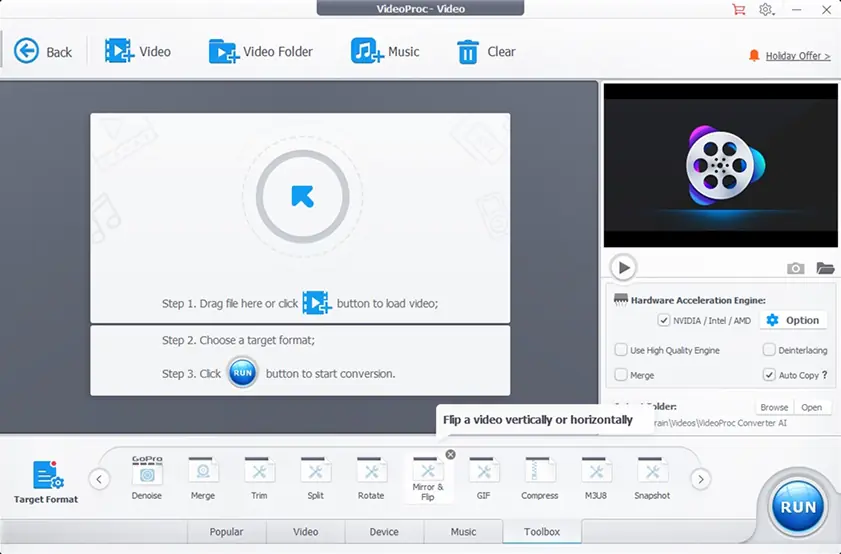Viewport: 841px width, 554px height.
Task: Switch to the Device tab
Action: 384,531
